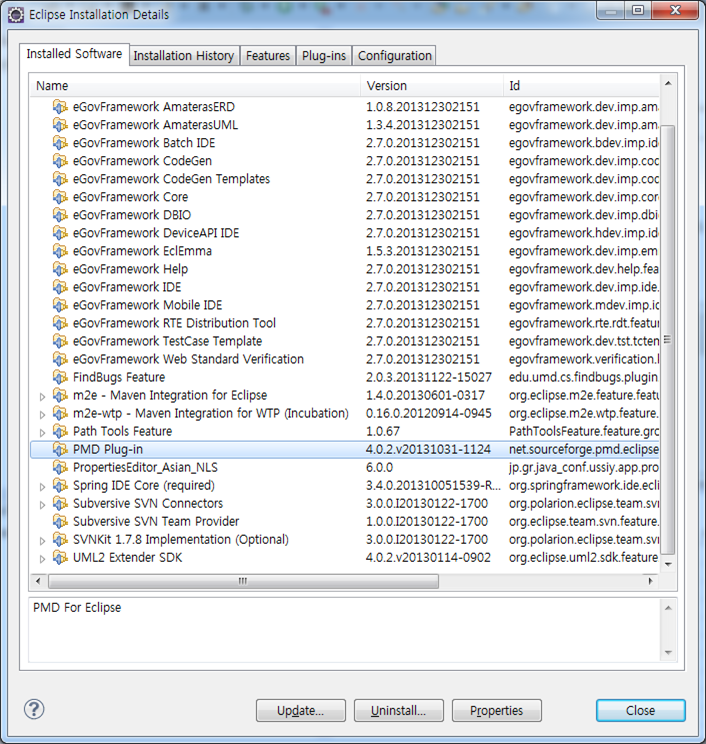Click the Subversive SVN Team Provider icon
The image size is (706, 744).
coord(60,521)
